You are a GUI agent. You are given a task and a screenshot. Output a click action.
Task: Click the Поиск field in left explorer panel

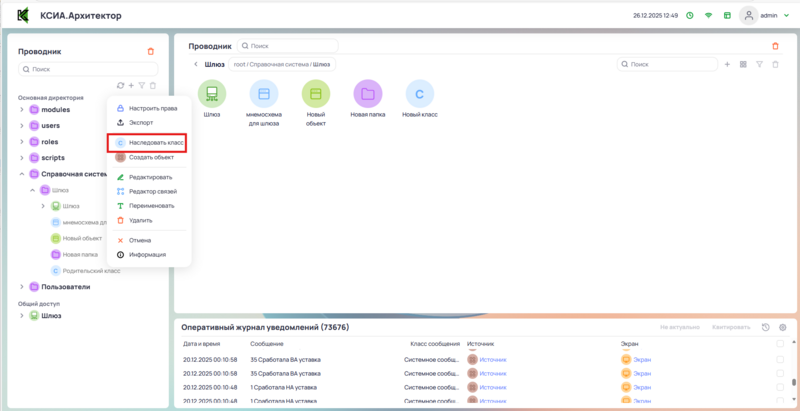[x=80, y=69]
